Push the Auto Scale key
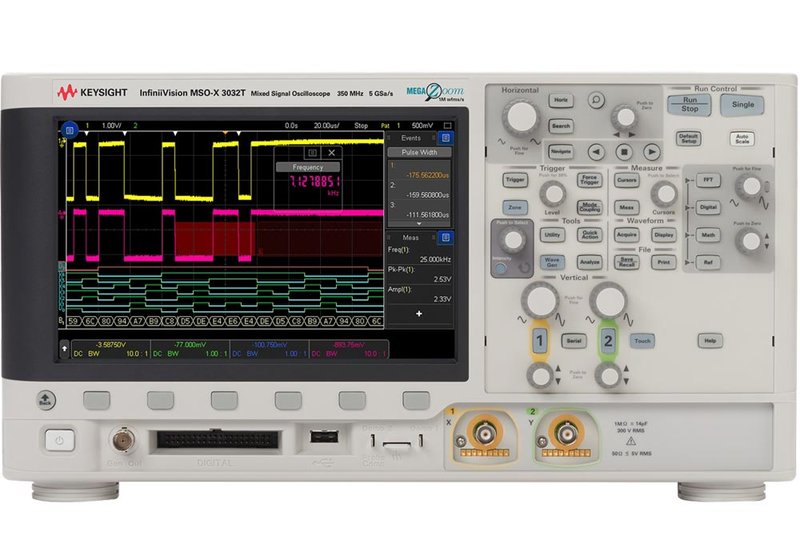The height and width of the screenshot is (560, 800). [742, 138]
